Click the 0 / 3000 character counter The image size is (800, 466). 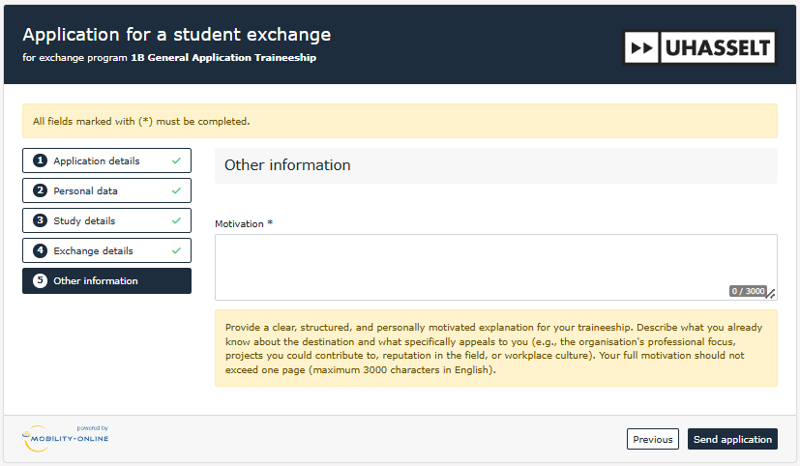[x=747, y=291]
